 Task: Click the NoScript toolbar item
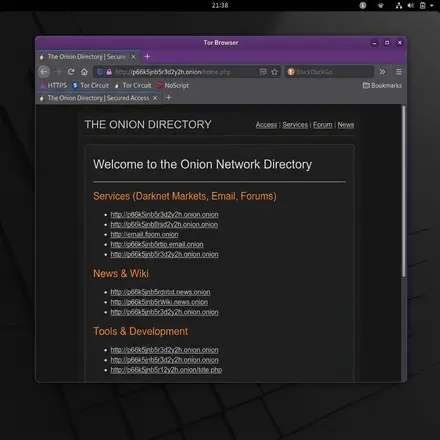tap(172, 85)
